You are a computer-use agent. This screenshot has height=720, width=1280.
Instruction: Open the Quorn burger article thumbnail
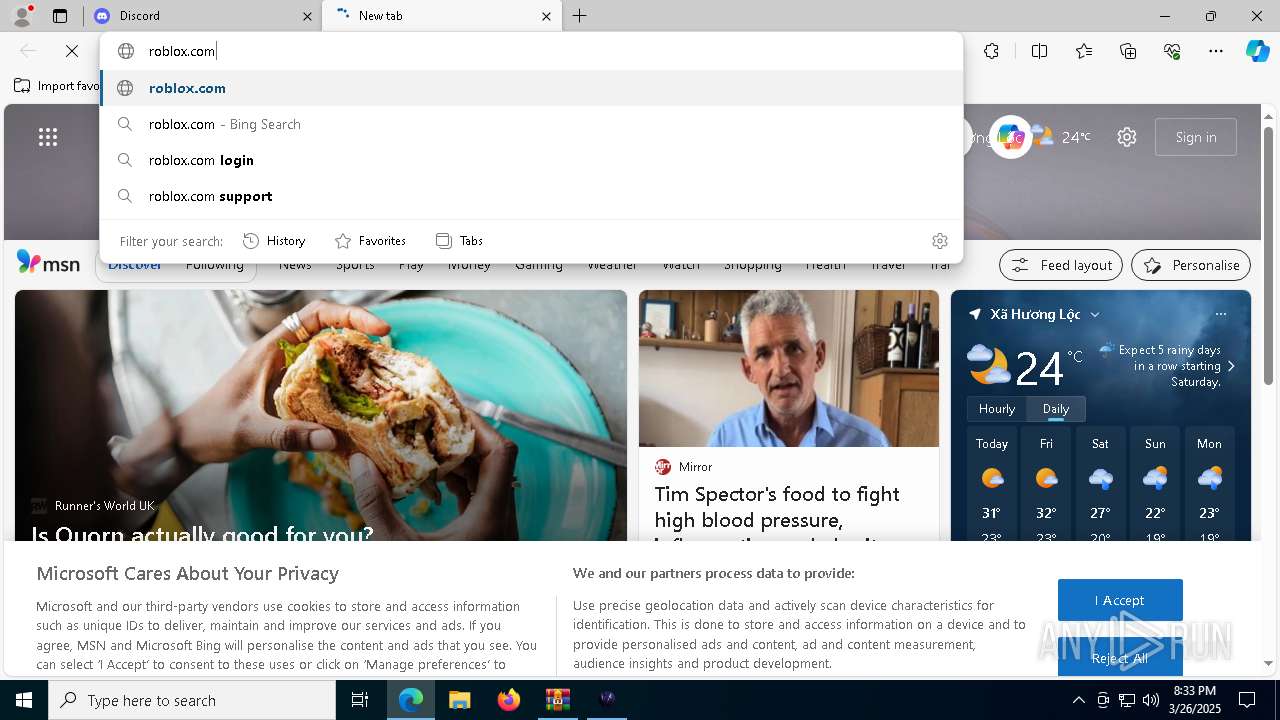[x=321, y=415]
